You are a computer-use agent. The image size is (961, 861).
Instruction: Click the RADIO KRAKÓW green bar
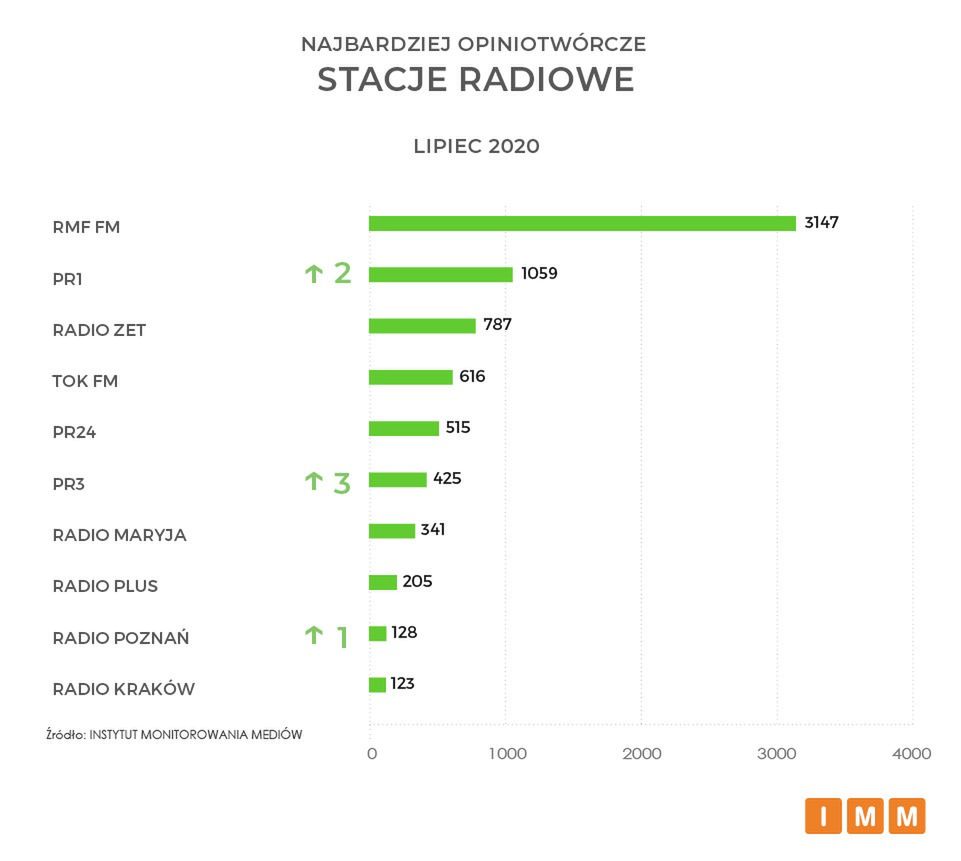378,685
